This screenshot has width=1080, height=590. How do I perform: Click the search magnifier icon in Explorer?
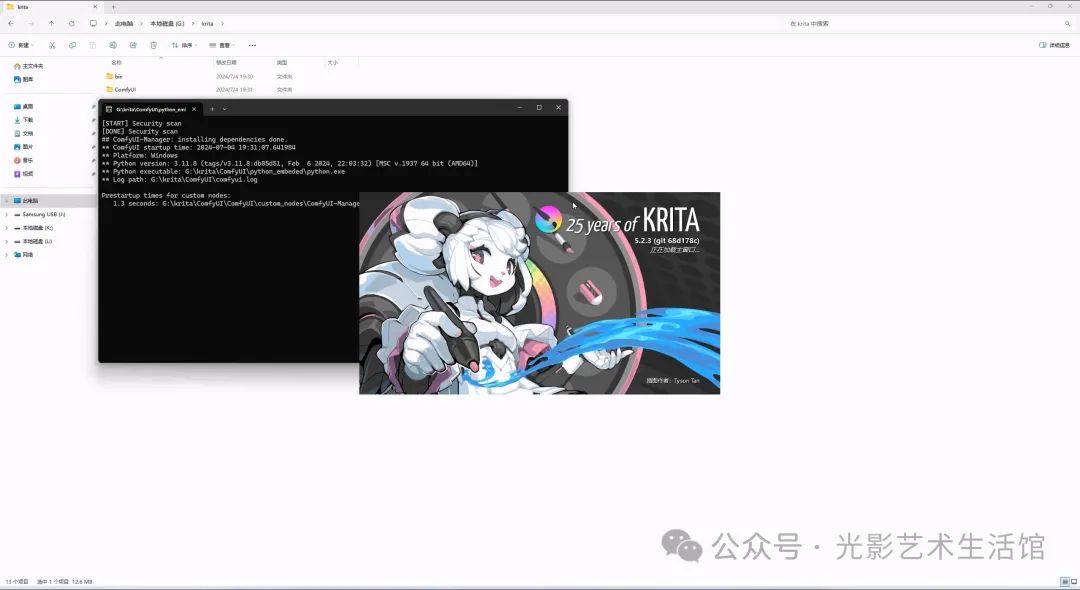[x=1068, y=23]
